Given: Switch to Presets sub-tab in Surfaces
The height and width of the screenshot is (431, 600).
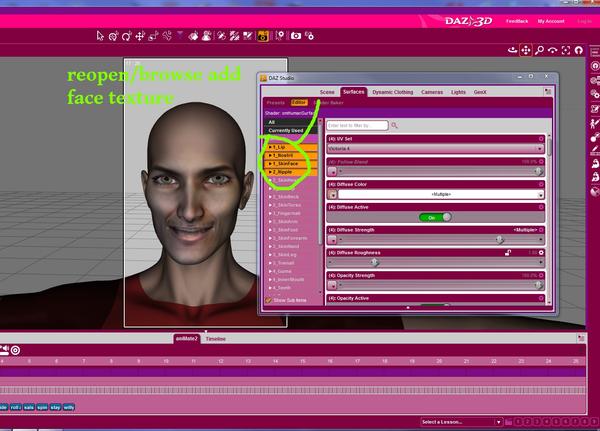Looking at the screenshot, I should coord(276,103).
